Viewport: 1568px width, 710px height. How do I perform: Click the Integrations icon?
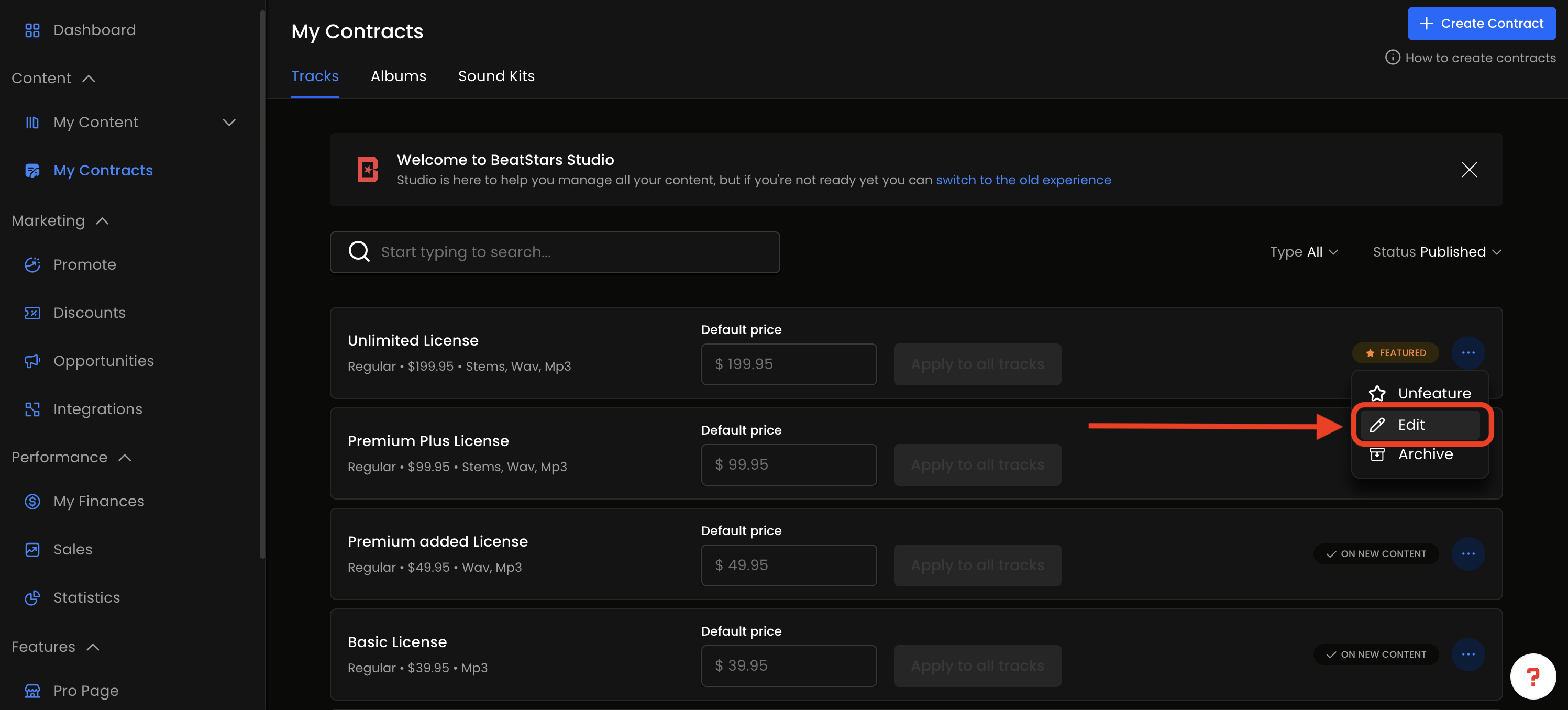coord(32,409)
